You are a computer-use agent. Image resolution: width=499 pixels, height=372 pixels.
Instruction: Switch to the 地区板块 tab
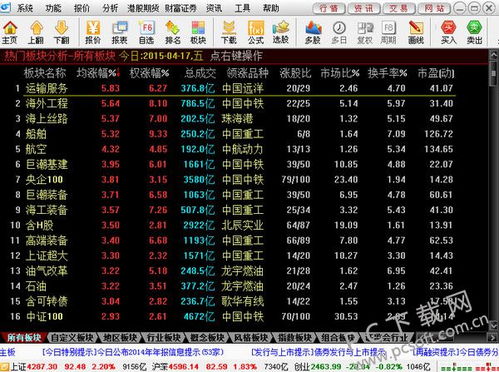coord(120,338)
